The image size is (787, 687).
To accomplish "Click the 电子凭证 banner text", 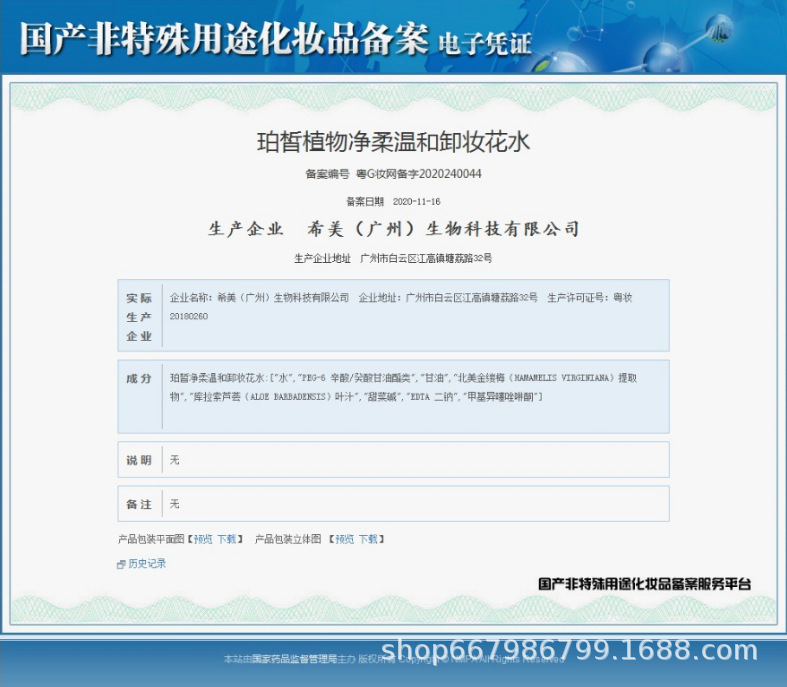I will [x=484, y=44].
